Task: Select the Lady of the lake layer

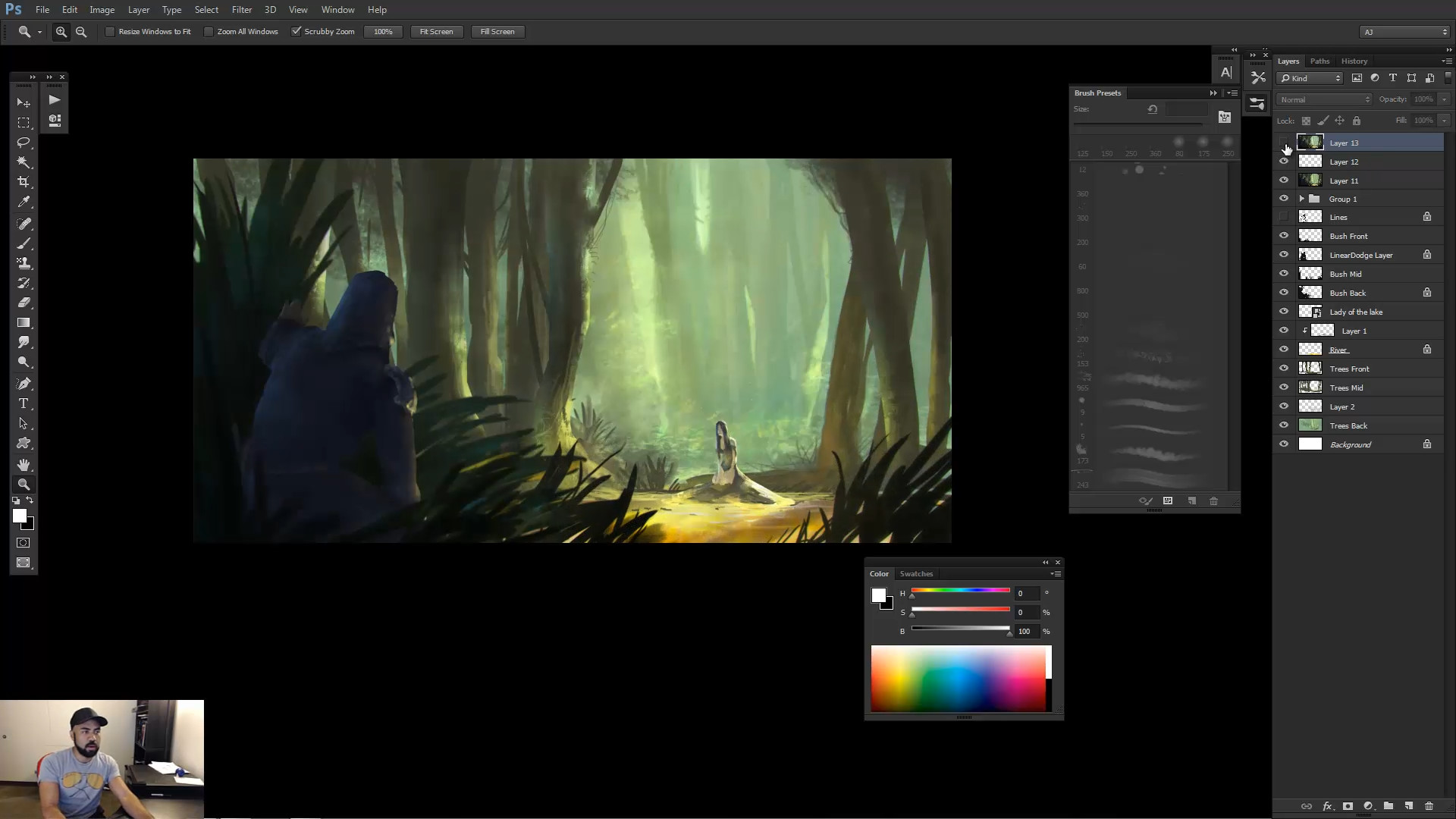Action: pos(1356,312)
